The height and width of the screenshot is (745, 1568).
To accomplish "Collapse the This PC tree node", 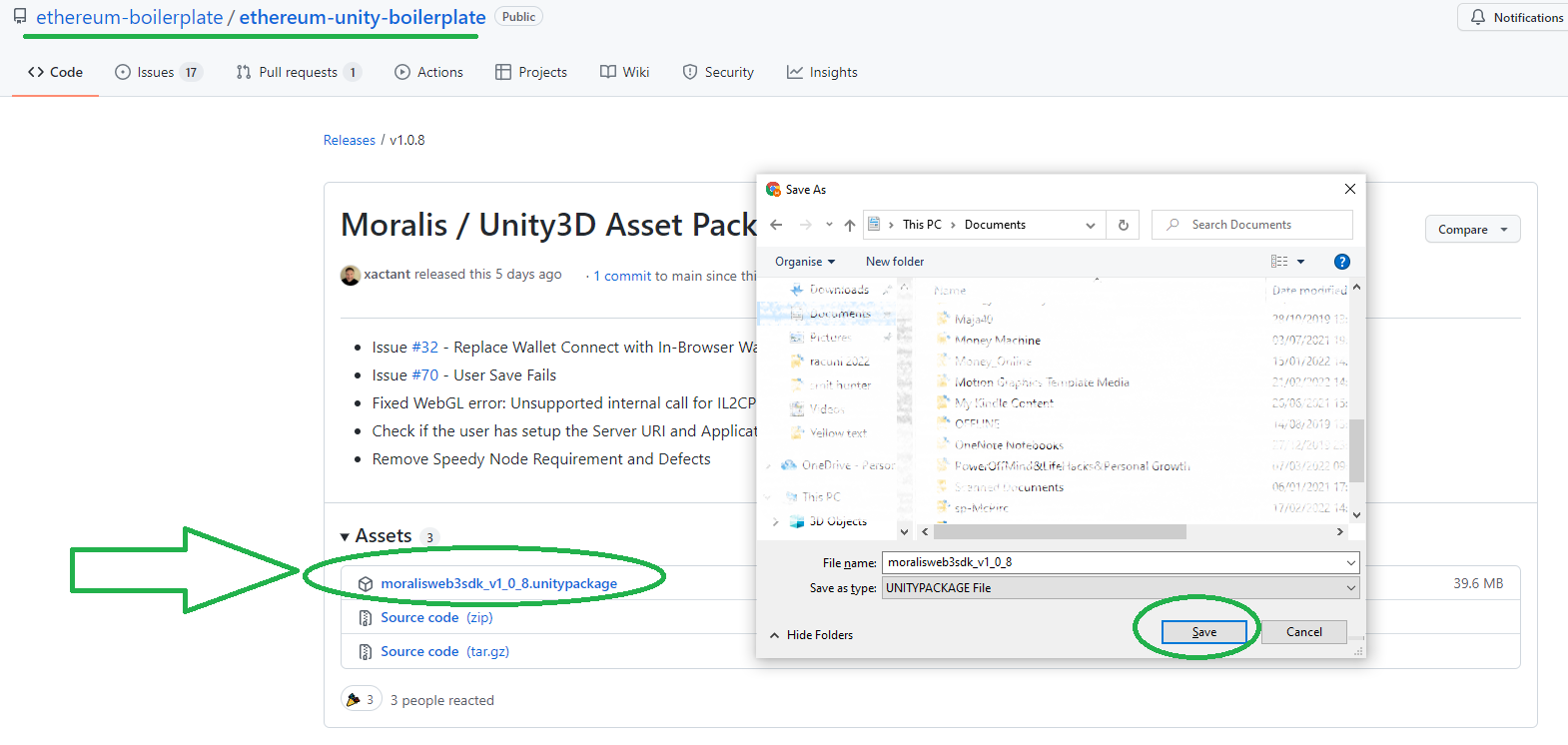I will click(768, 496).
